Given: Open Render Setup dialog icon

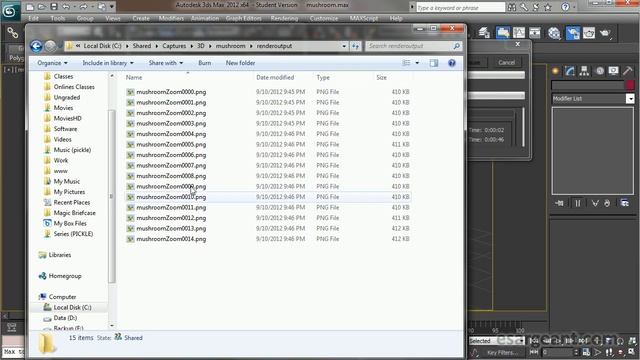Looking at the screenshot, I should (x=573, y=33).
